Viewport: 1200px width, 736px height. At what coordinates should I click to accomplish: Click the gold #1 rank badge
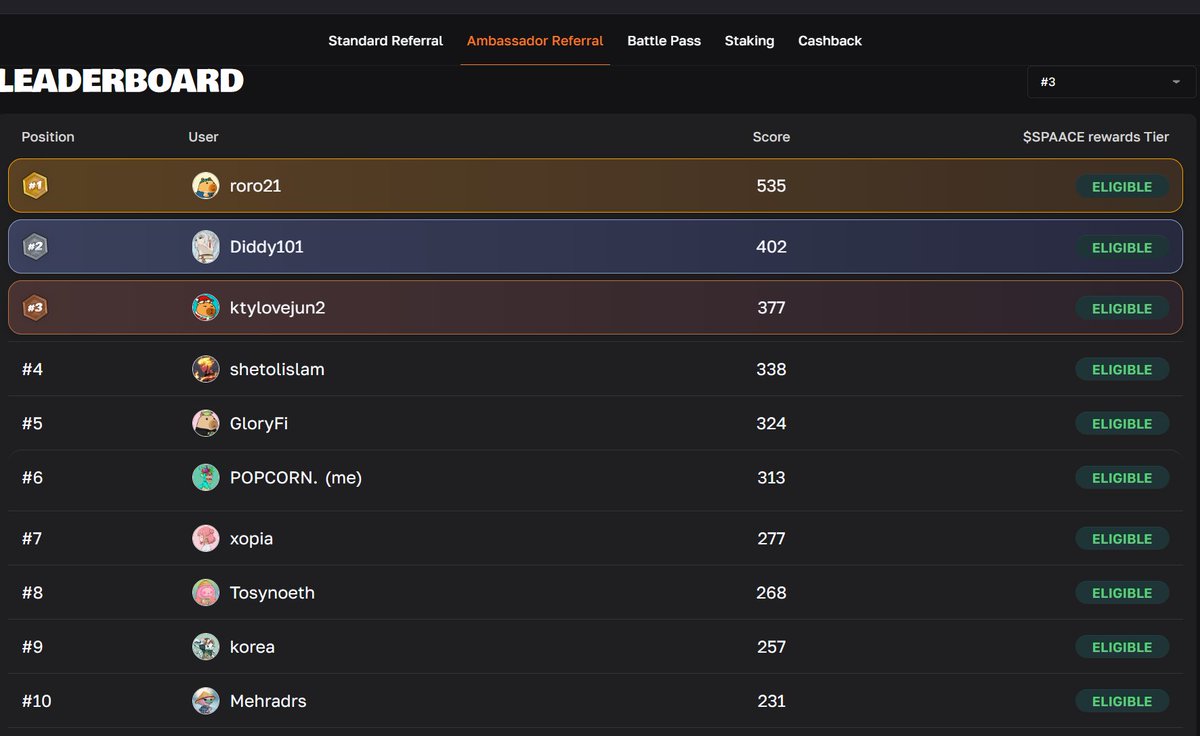(35, 185)
